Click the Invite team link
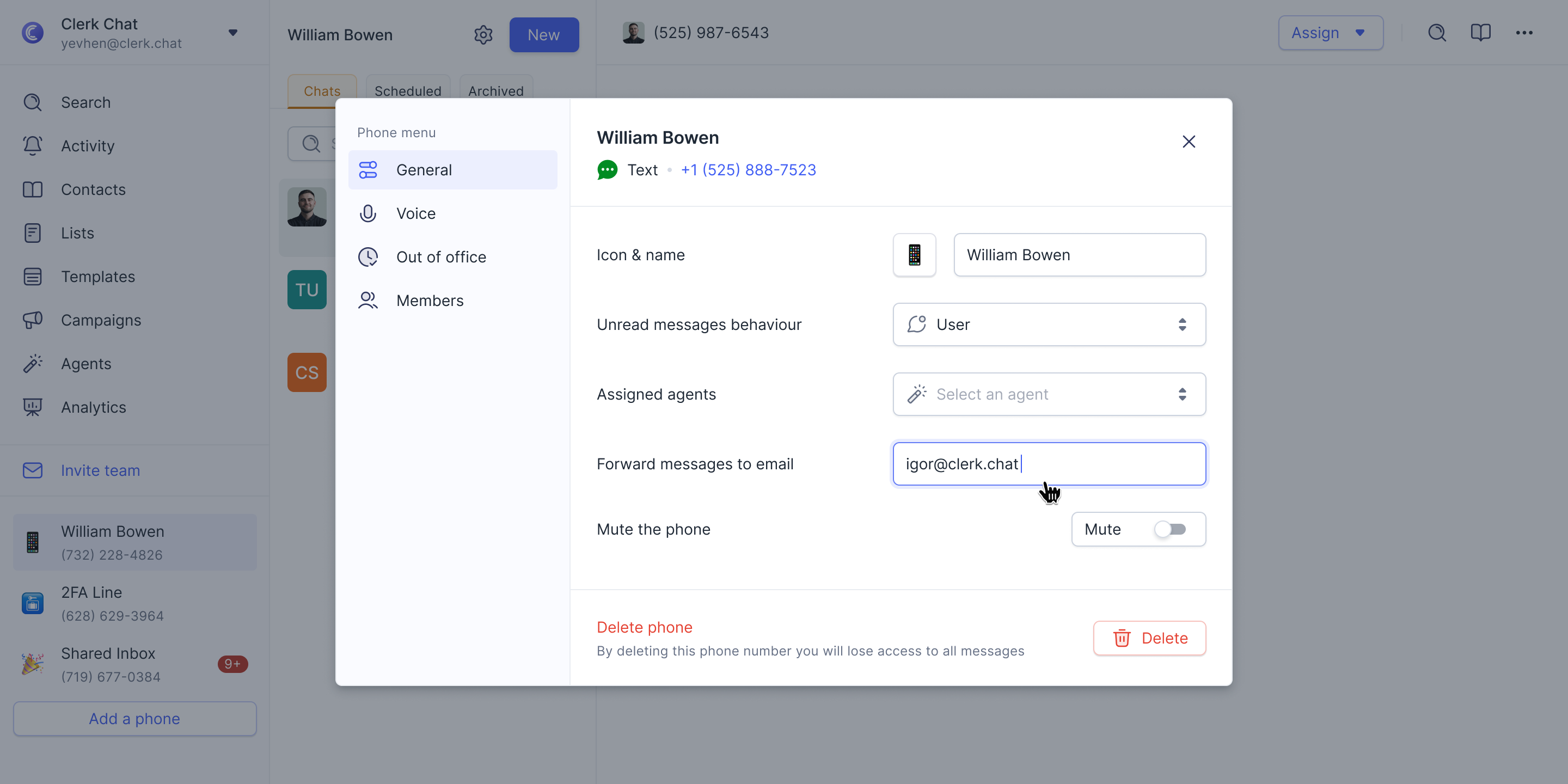Screen dimensions: 1568x784 (x=100, y=470)
